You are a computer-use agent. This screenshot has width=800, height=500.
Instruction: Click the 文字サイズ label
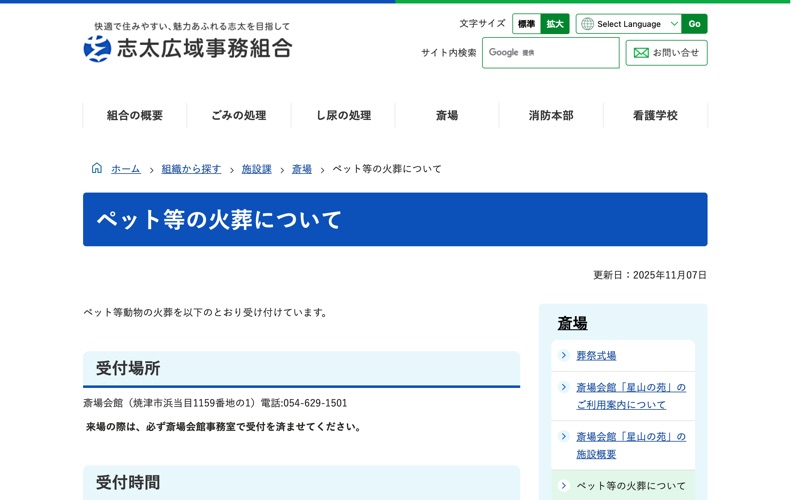482,23
